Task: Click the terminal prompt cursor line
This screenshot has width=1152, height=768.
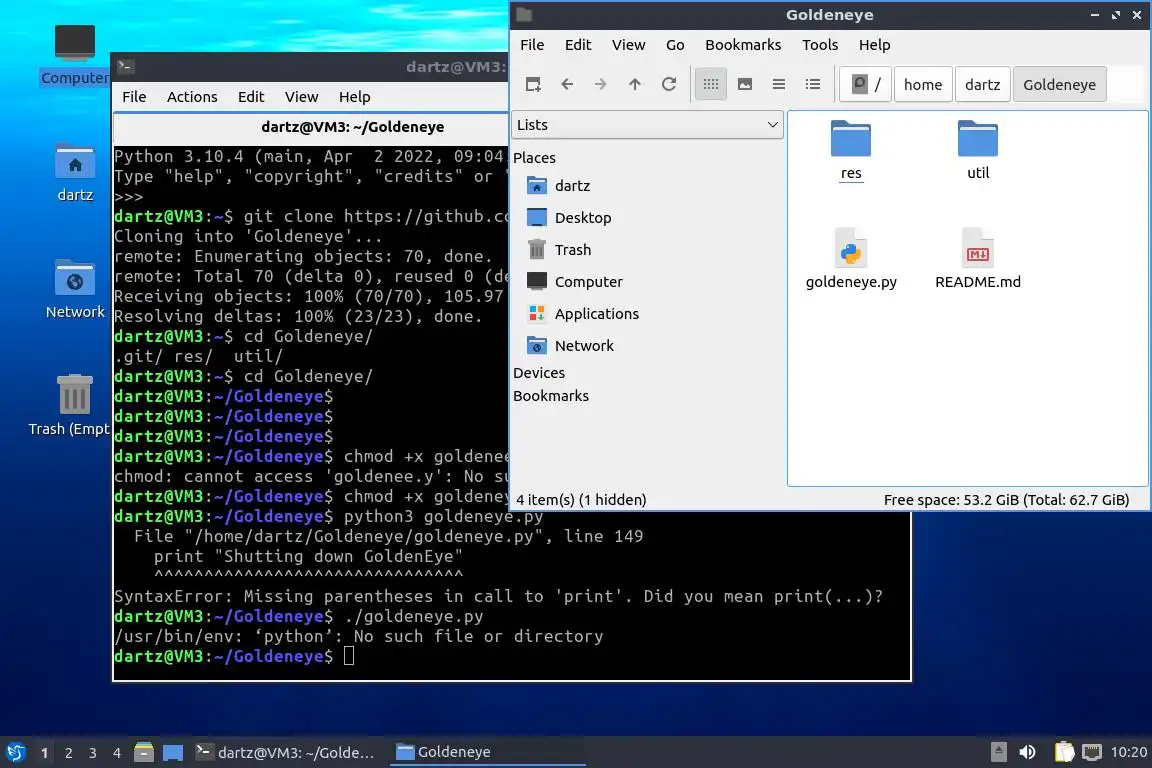Action: (349, 656)
